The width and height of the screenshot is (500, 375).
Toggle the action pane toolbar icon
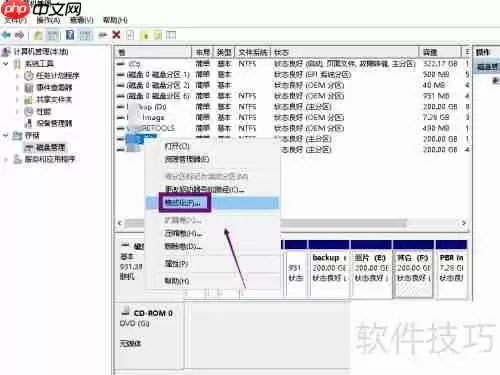click(85, 35)
